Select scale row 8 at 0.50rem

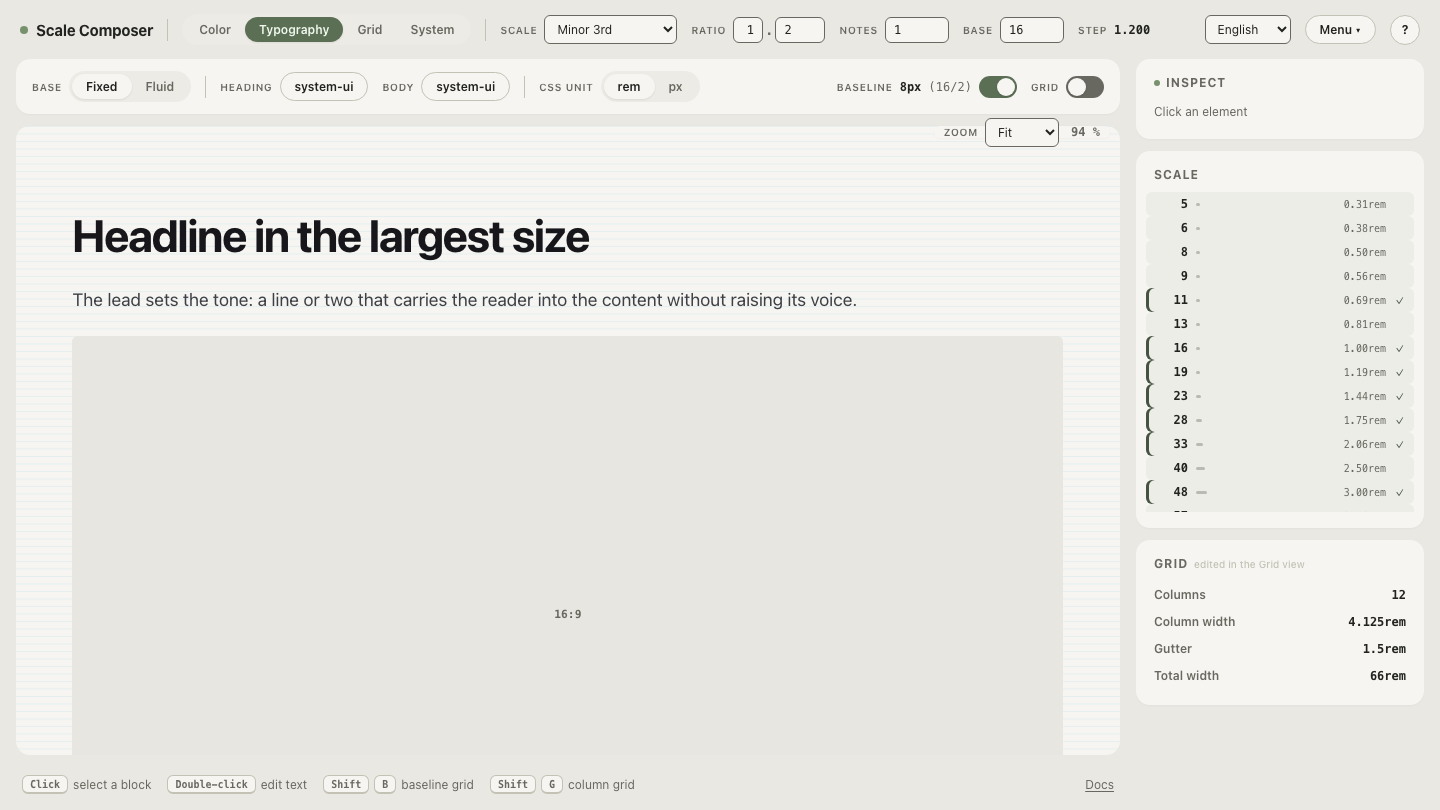coord(1280,252)
